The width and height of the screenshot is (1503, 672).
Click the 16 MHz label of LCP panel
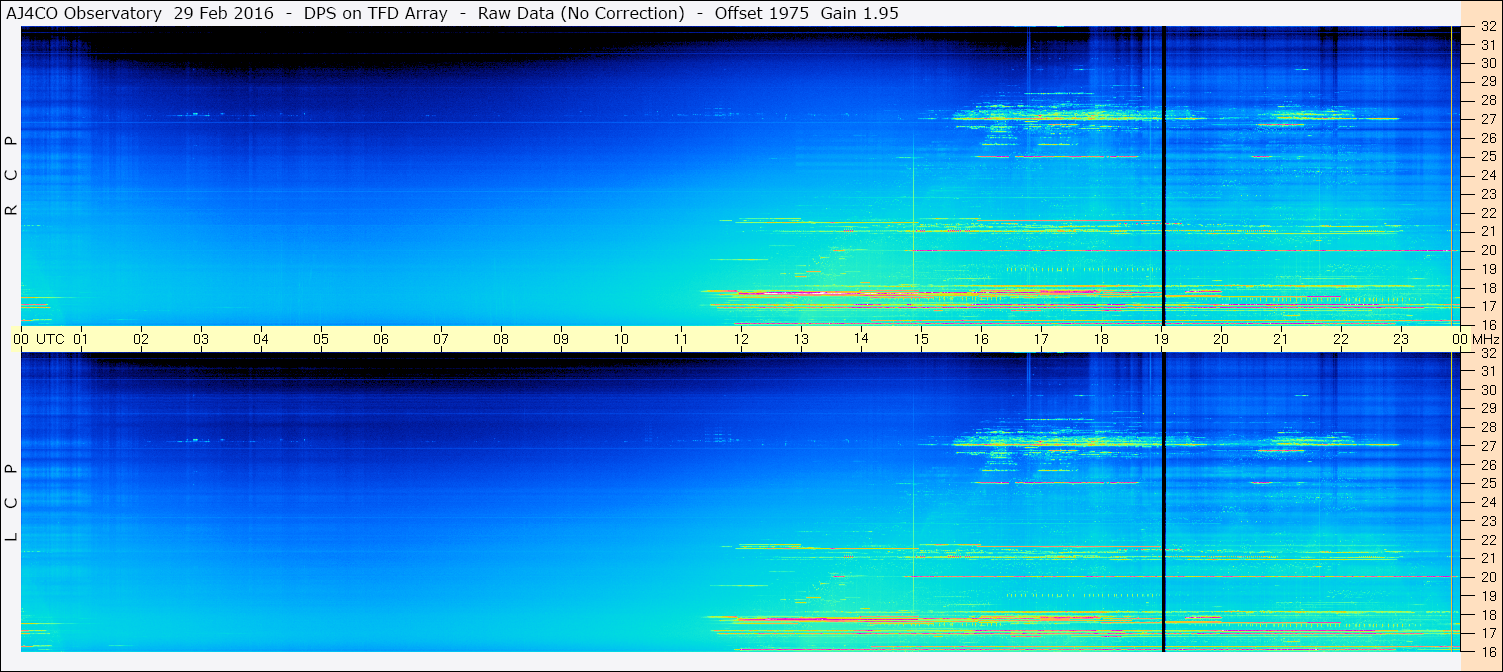click(1488, 651)
